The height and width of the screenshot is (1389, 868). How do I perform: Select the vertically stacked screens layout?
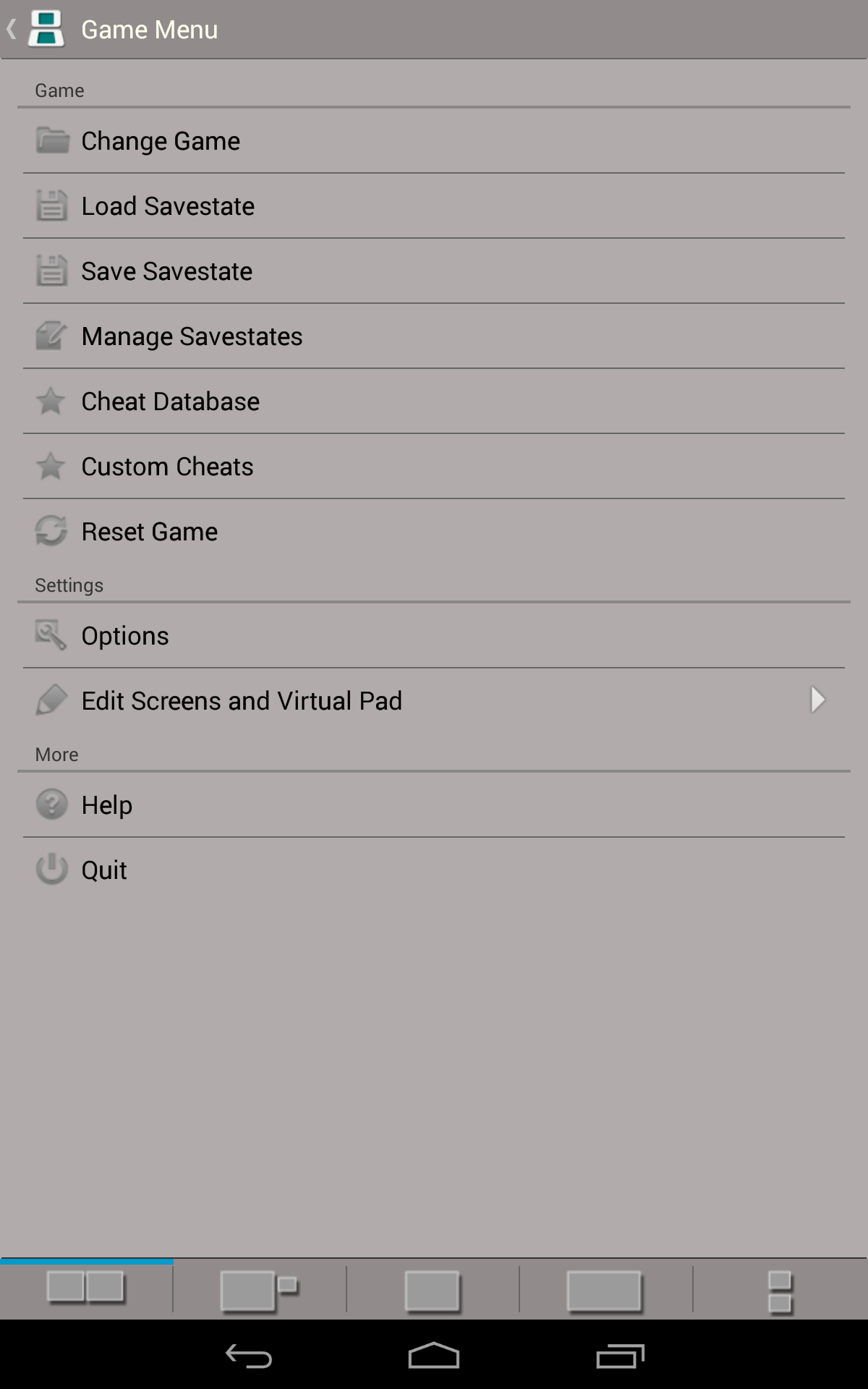(x=780, y=1291)
